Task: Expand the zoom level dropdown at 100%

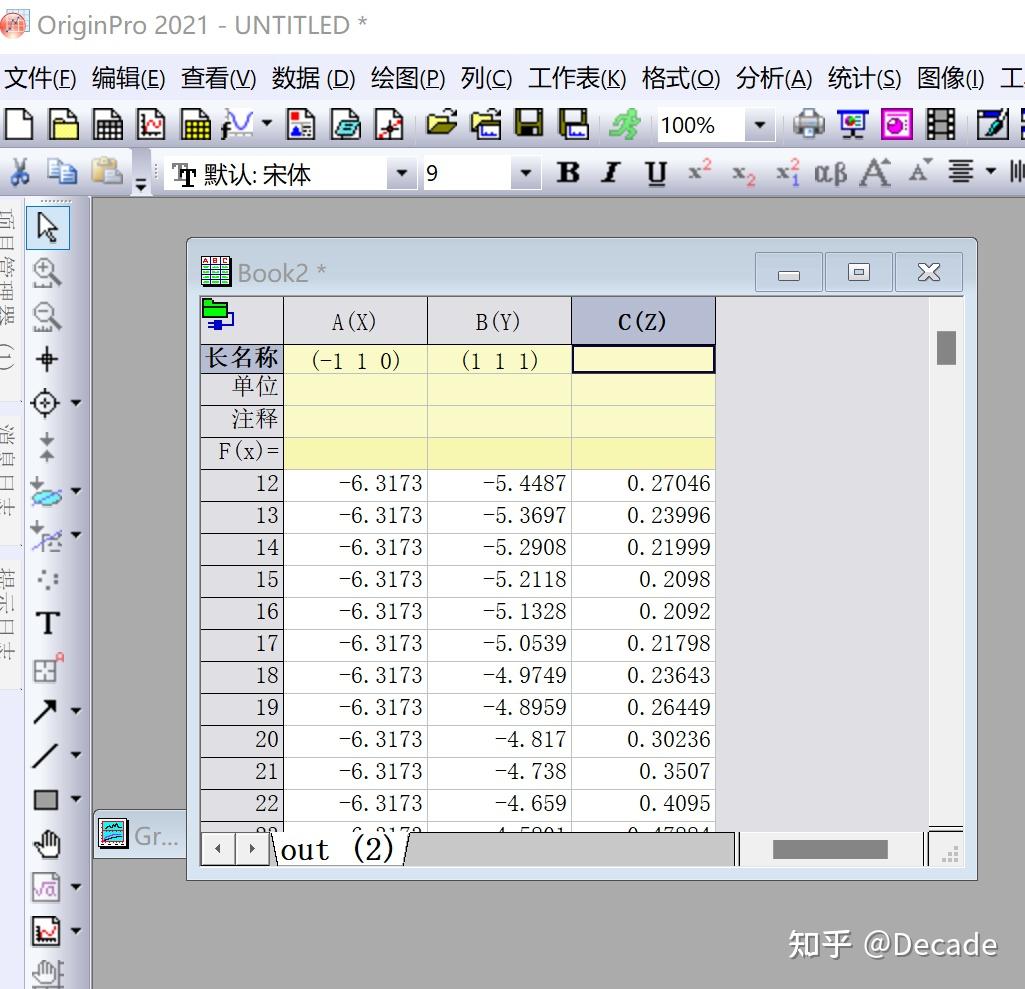Action: pos(757,125)
